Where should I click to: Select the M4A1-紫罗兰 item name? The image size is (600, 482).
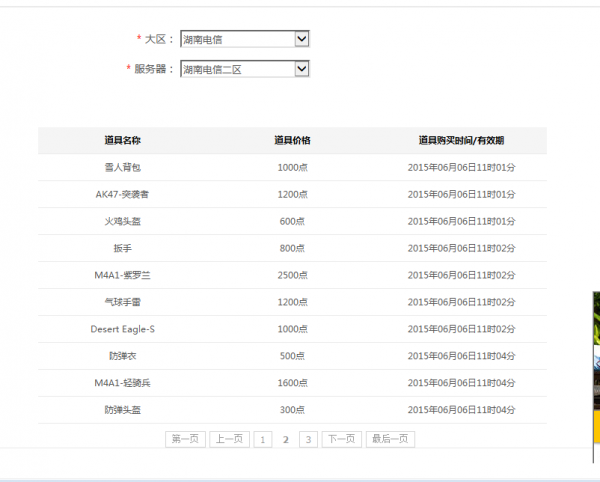click(122, 275)
